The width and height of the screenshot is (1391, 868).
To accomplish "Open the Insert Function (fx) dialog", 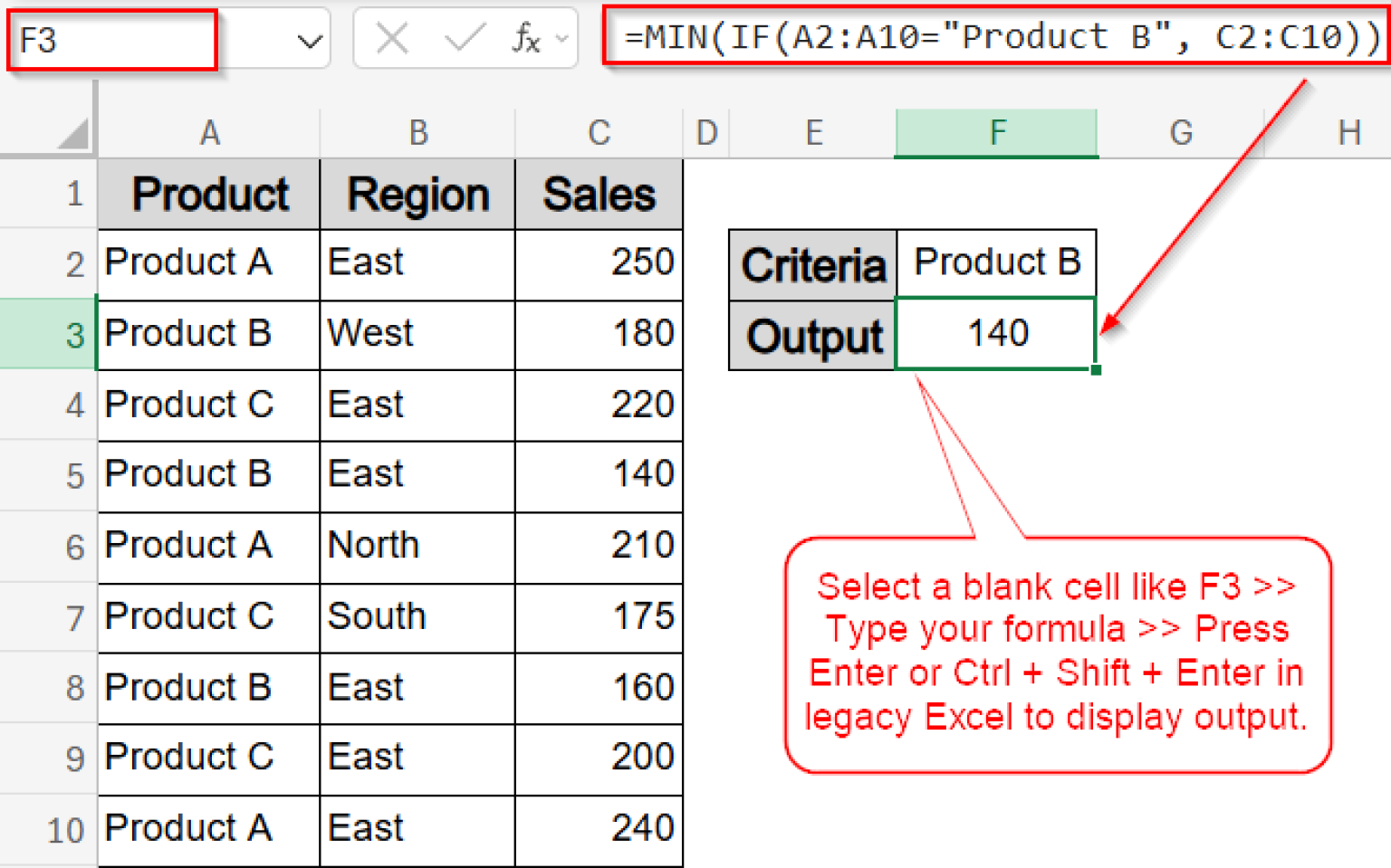I will point(528,40).
